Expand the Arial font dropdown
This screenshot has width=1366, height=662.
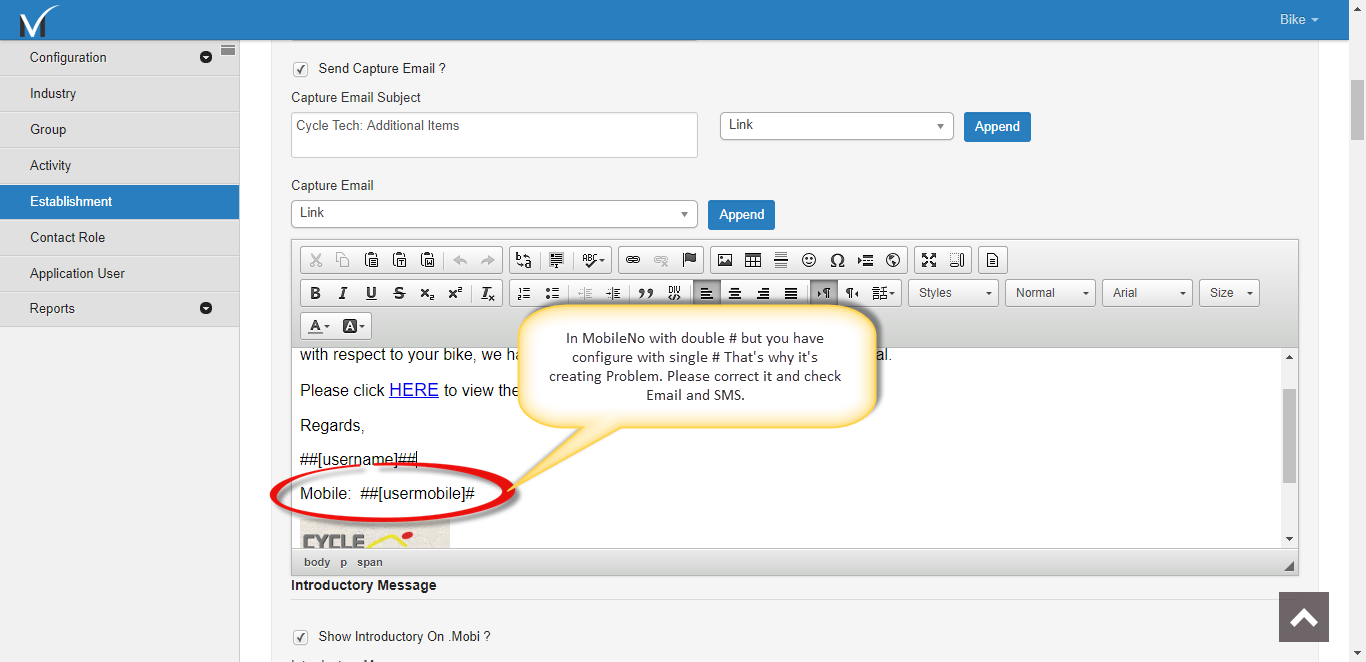[1148, 293]
